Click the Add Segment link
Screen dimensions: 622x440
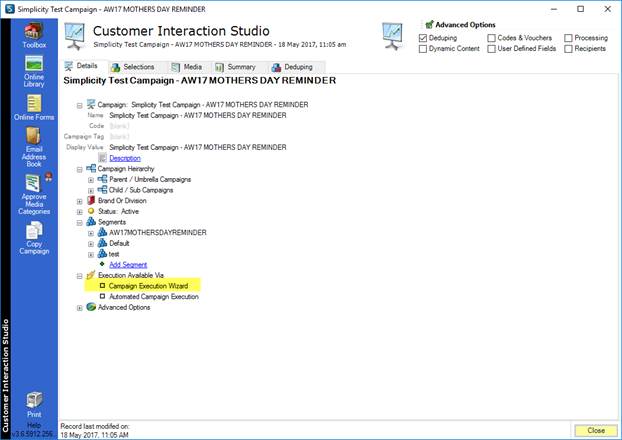coord(128,265)
